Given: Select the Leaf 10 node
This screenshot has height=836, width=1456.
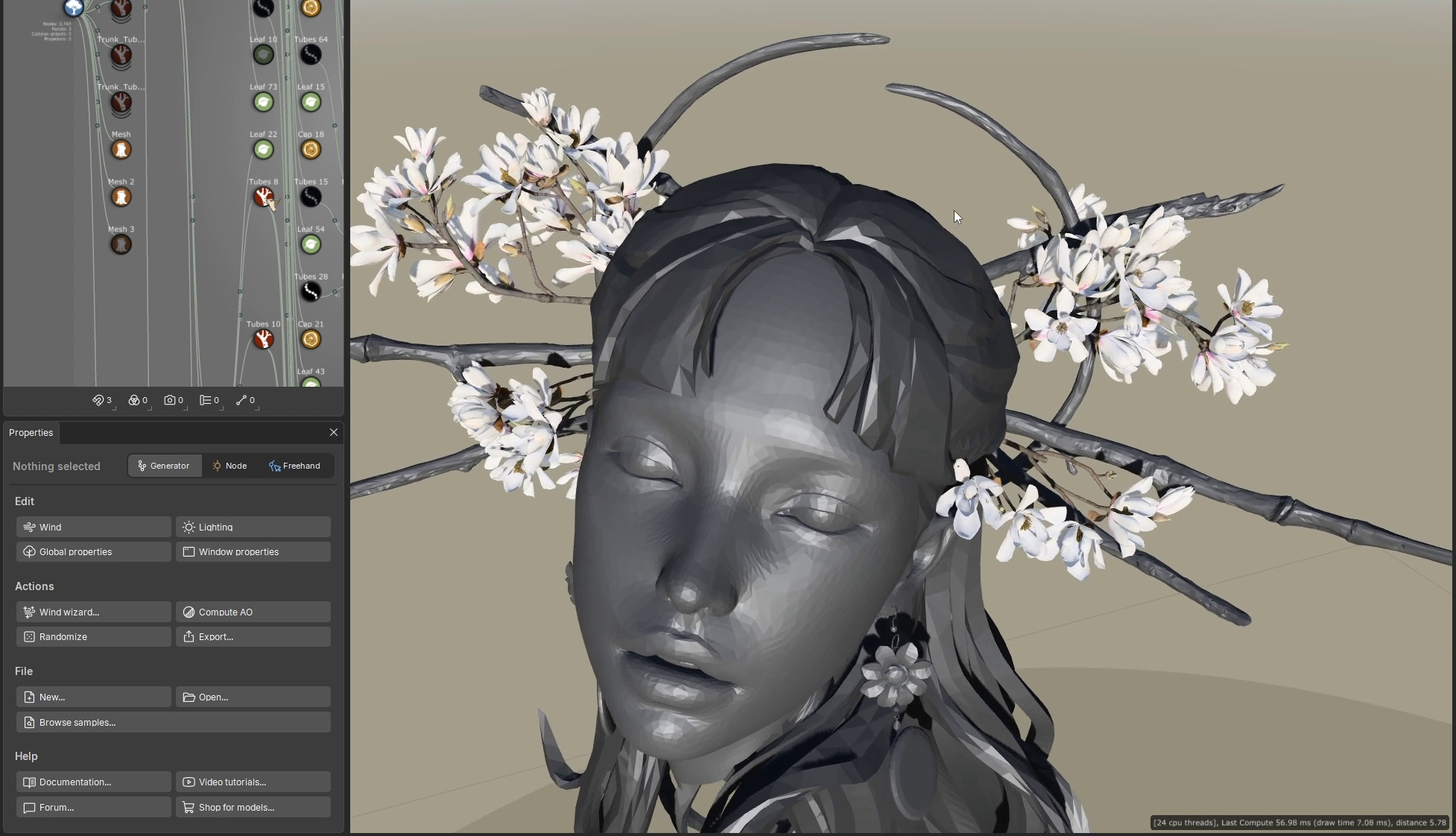Looking at the screenshot, I should pyautogui.click(x=263, y=54).
